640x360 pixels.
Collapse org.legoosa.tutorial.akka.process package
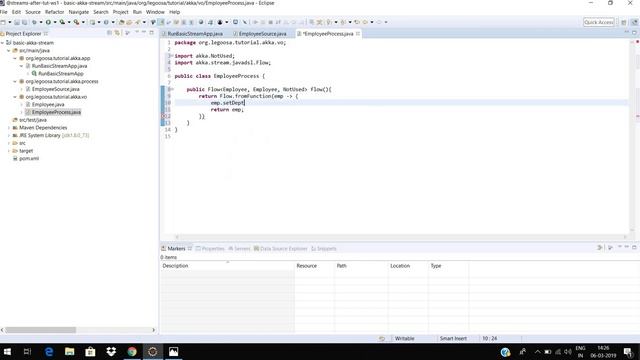tap(15, 82)
